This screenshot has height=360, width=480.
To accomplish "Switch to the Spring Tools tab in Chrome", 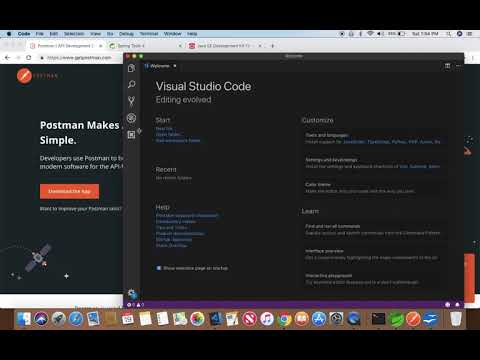I will click(145, 46).
